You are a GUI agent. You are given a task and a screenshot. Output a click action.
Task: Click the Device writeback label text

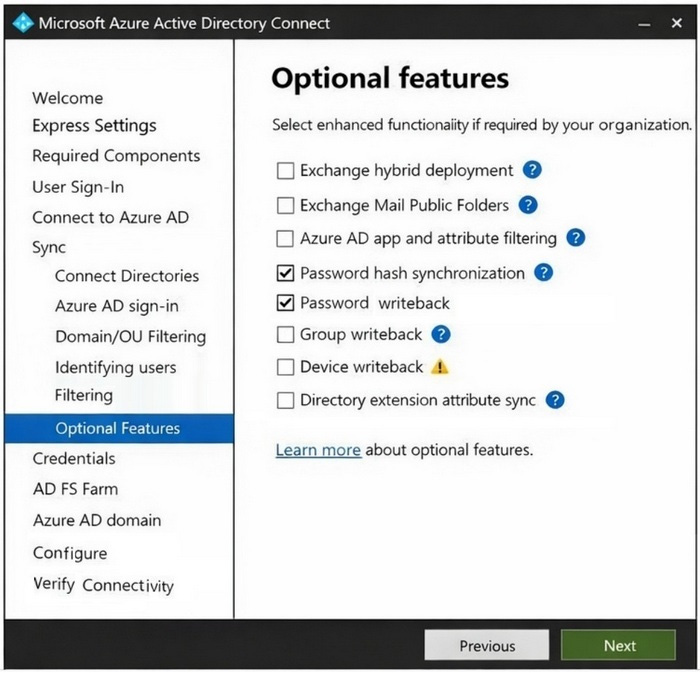pyautogui.click(x=362, y=367)
